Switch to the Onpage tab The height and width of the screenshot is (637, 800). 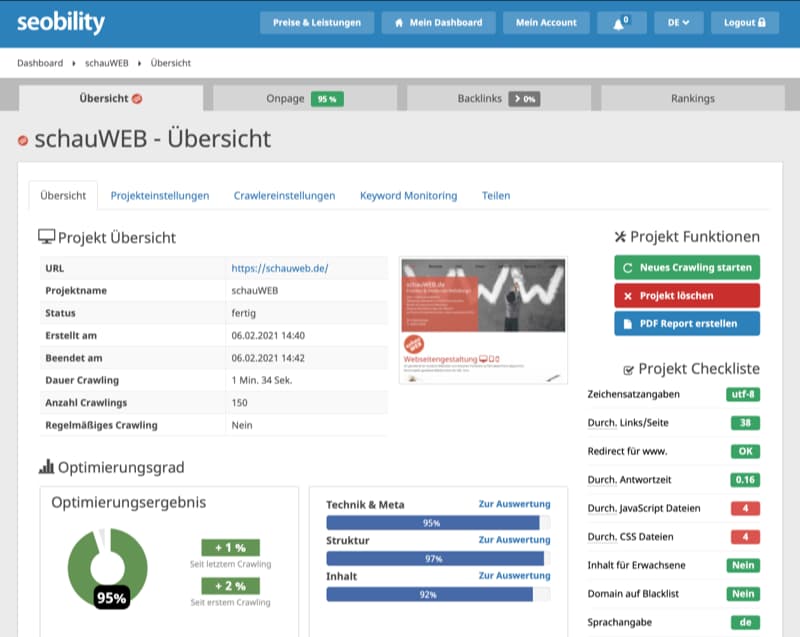pyautogui.click(x=305, y=98)
